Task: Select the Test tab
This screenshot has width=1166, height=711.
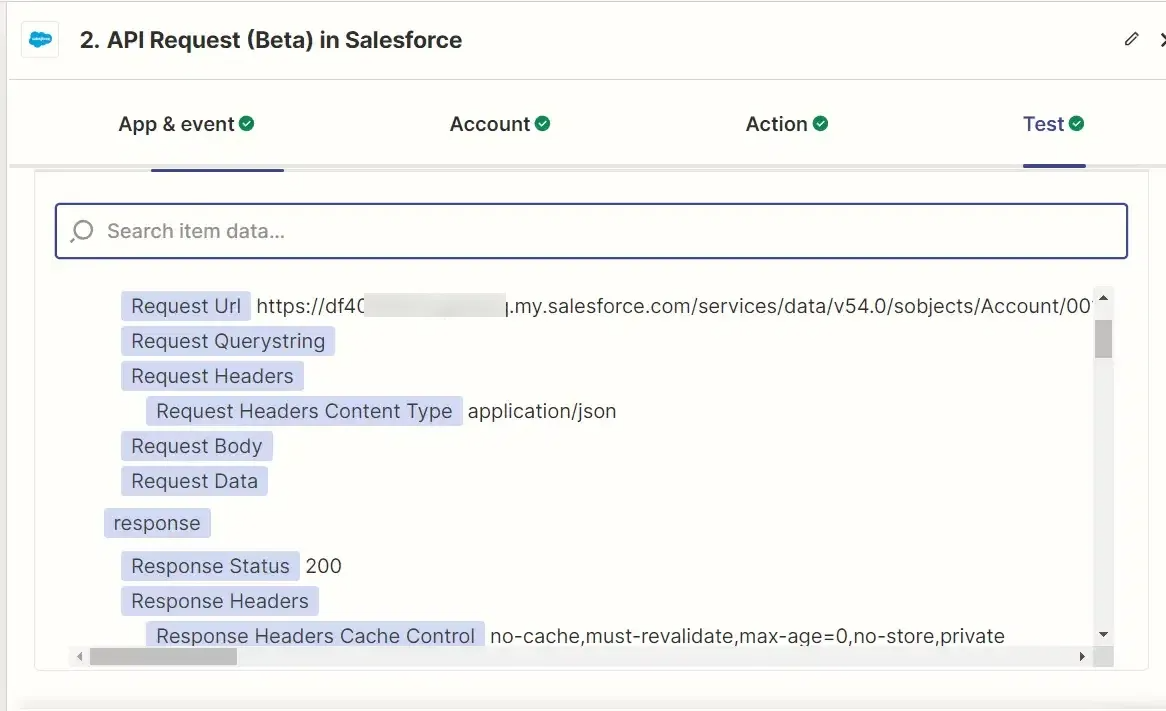Action: pos(1054,124)
